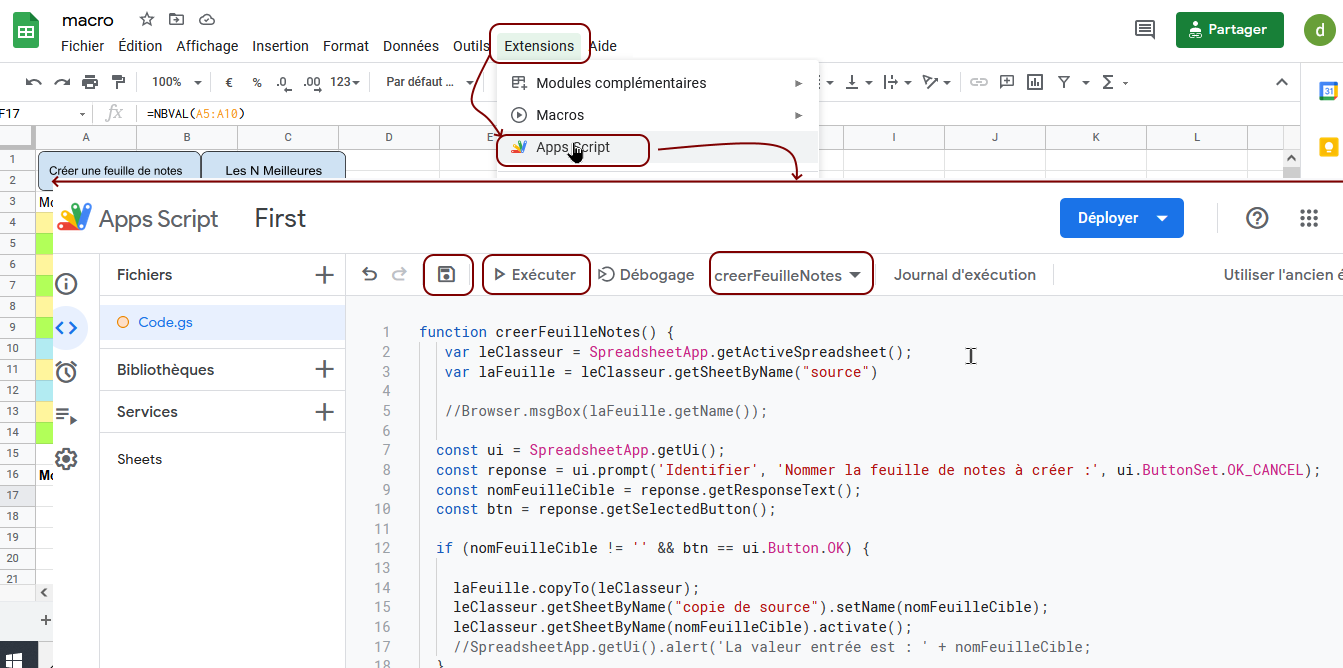The width and height of the screenshot is (1343, 668).
Task: Create a filter with the filter icon
Action: (x=1065, y=82)
